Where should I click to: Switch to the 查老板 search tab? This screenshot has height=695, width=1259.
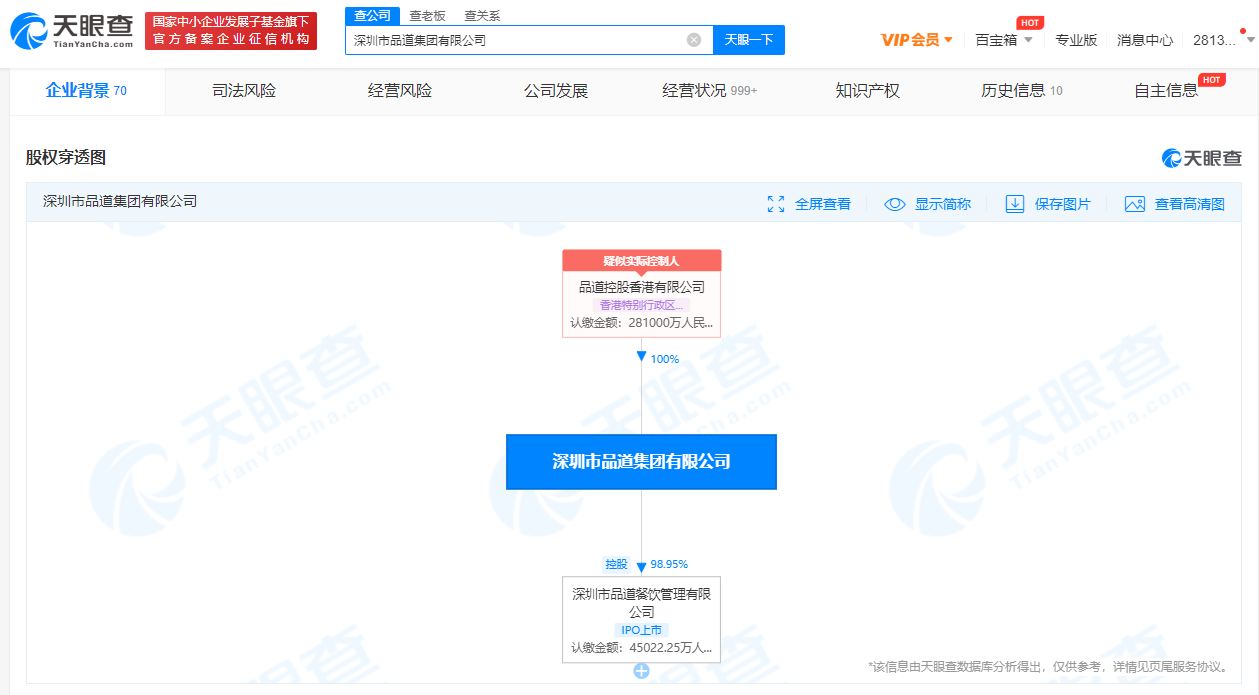pyautogui.click(x=427, y=16)
